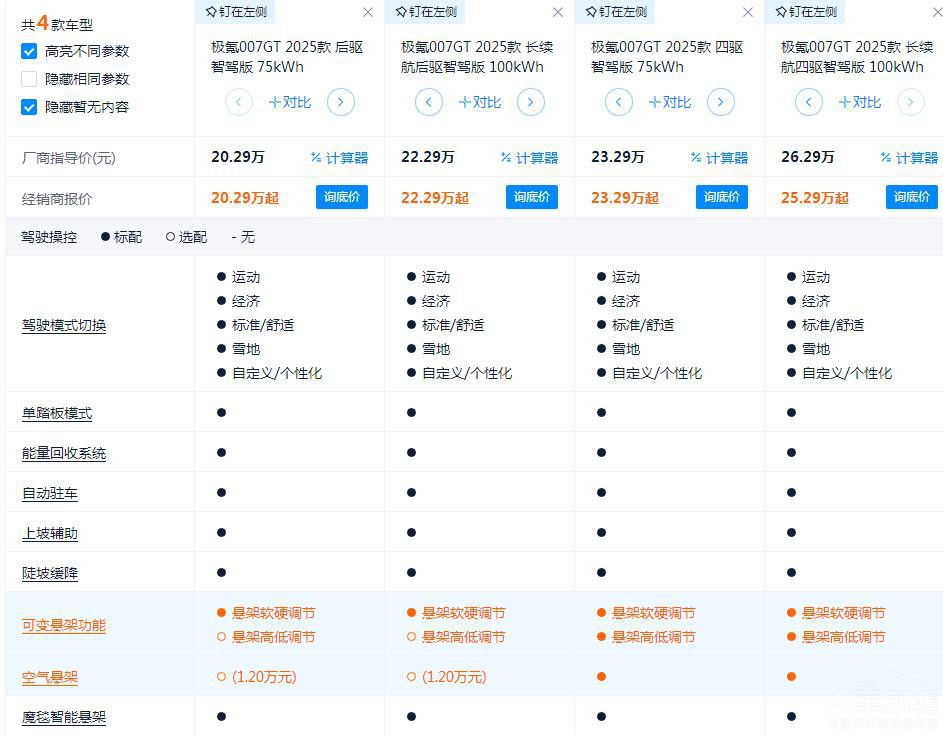943x735 pixels.
Task: Uncheck the 高亮不同参数 checkbox
Action: point(29,51)
